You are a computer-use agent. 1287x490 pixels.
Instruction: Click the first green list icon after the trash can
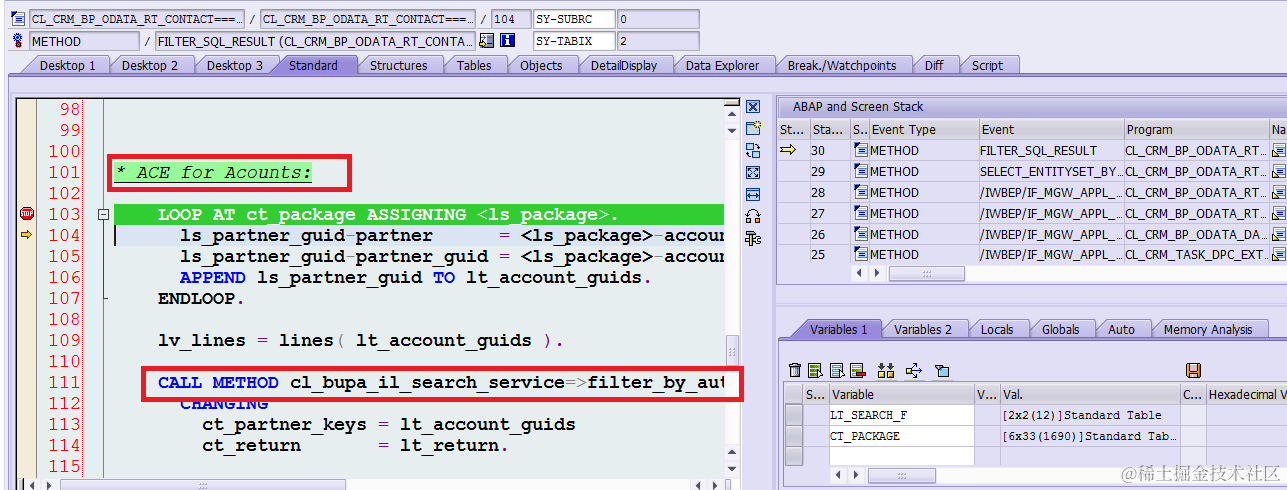pyautogui.click(x=815, y=370)
